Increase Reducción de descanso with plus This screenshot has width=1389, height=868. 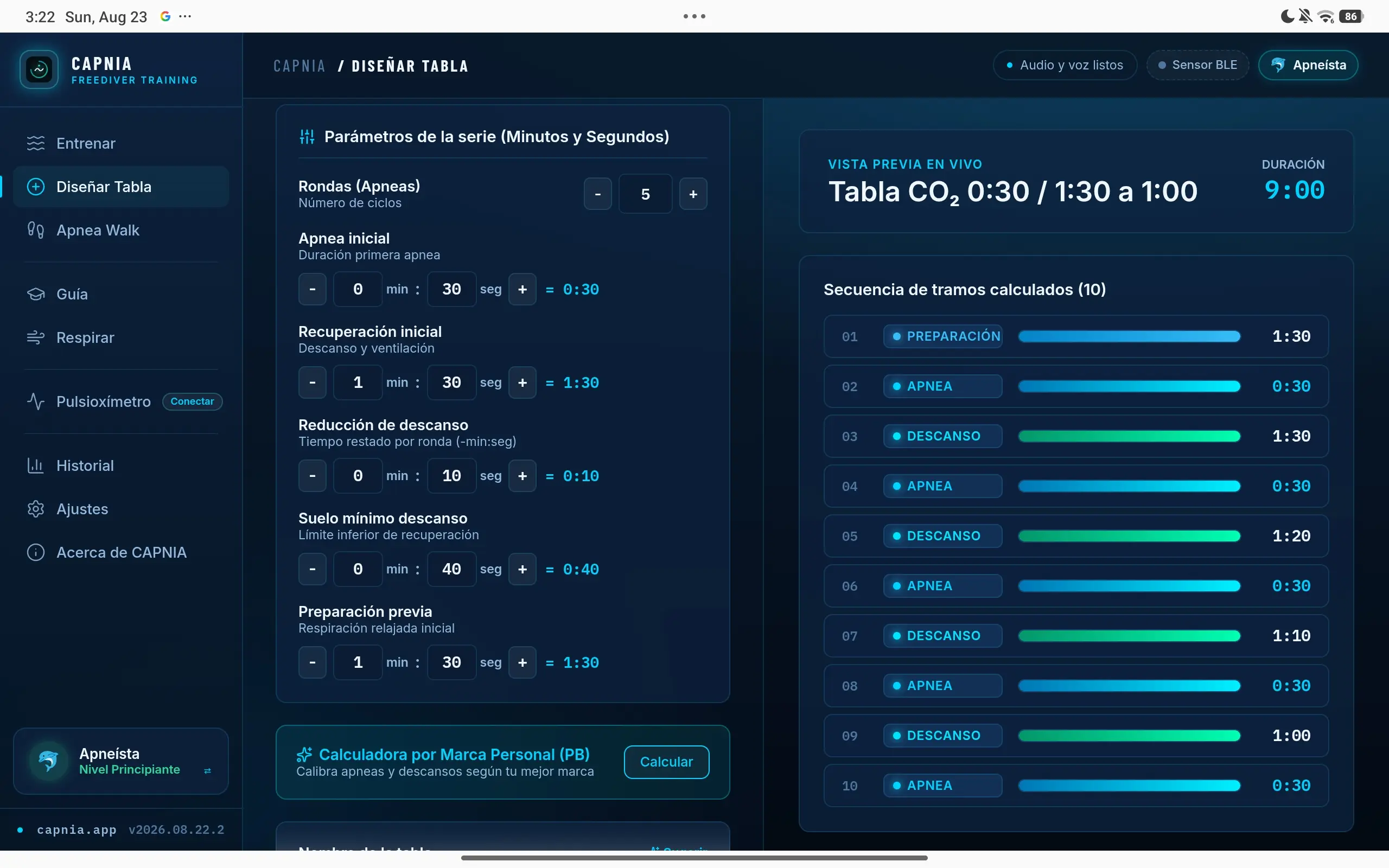tap(523, 476)
